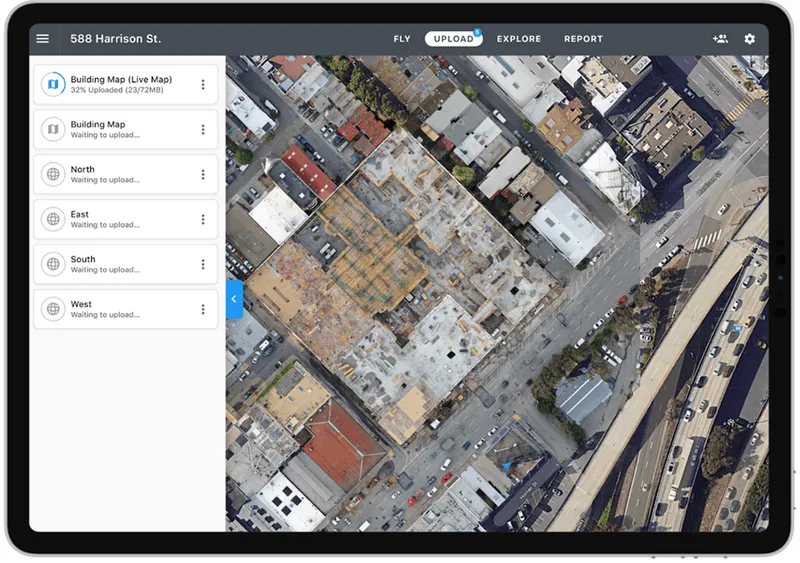Click the West globe icon
The image size is (800, 563).
click(53, 309)
